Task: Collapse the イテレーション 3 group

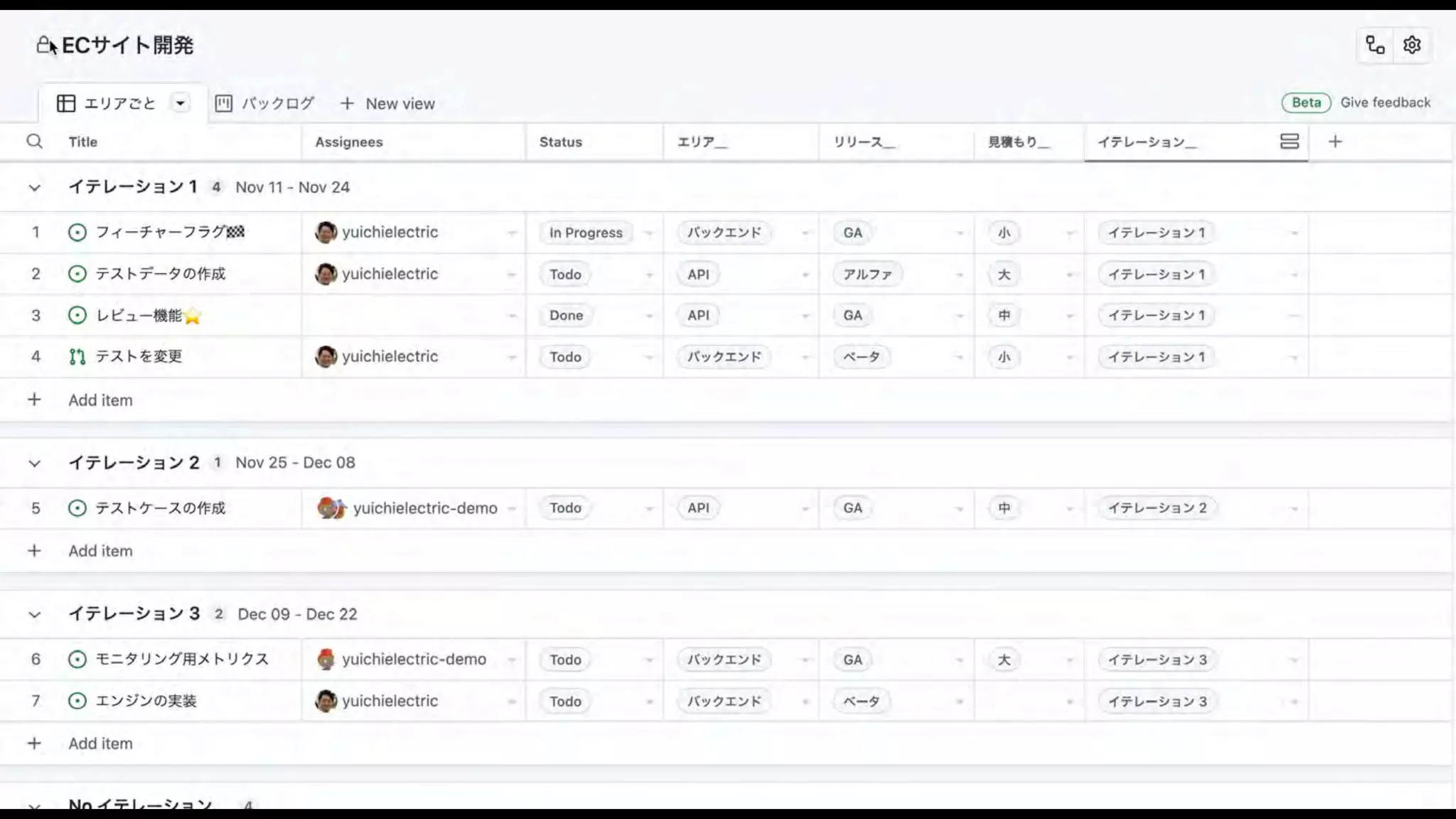Action: click(34, 614)
